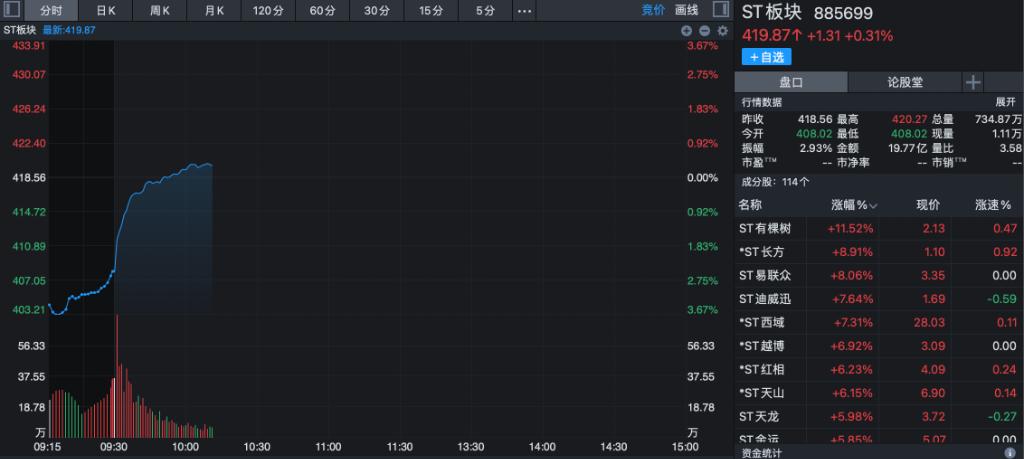This screenshot has height=459, width=1024.
Task: Switch to 周K chart tab
Action: tap(160, 10)
